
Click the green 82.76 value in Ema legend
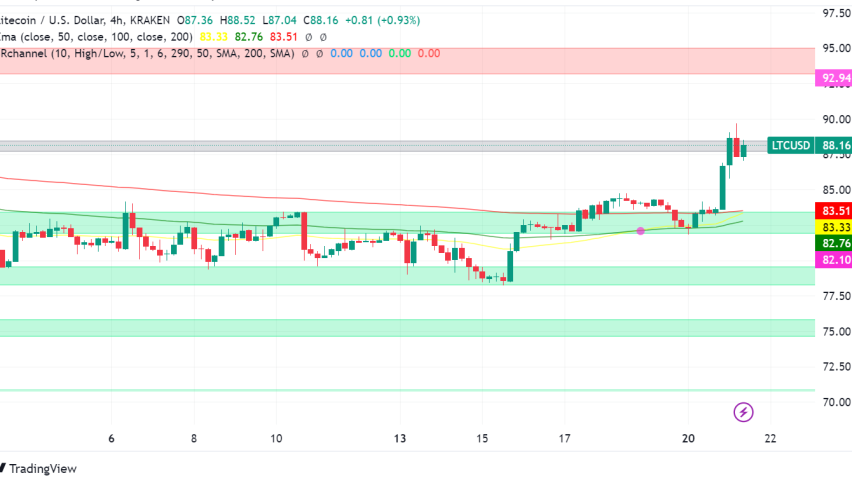click(249, 37)
